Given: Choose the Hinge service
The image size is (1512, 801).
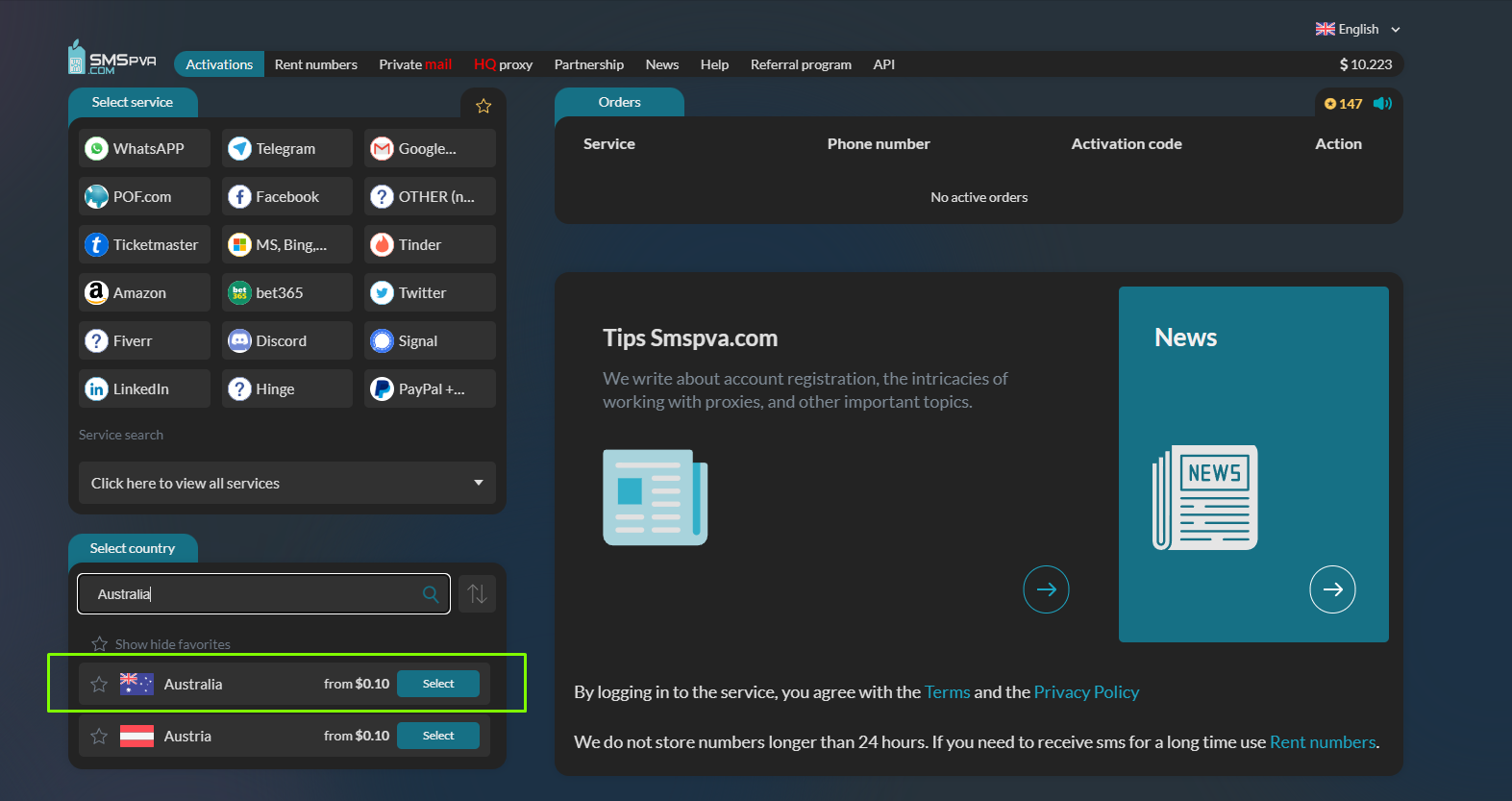Looking at the screenshot, I should (287, 388).
